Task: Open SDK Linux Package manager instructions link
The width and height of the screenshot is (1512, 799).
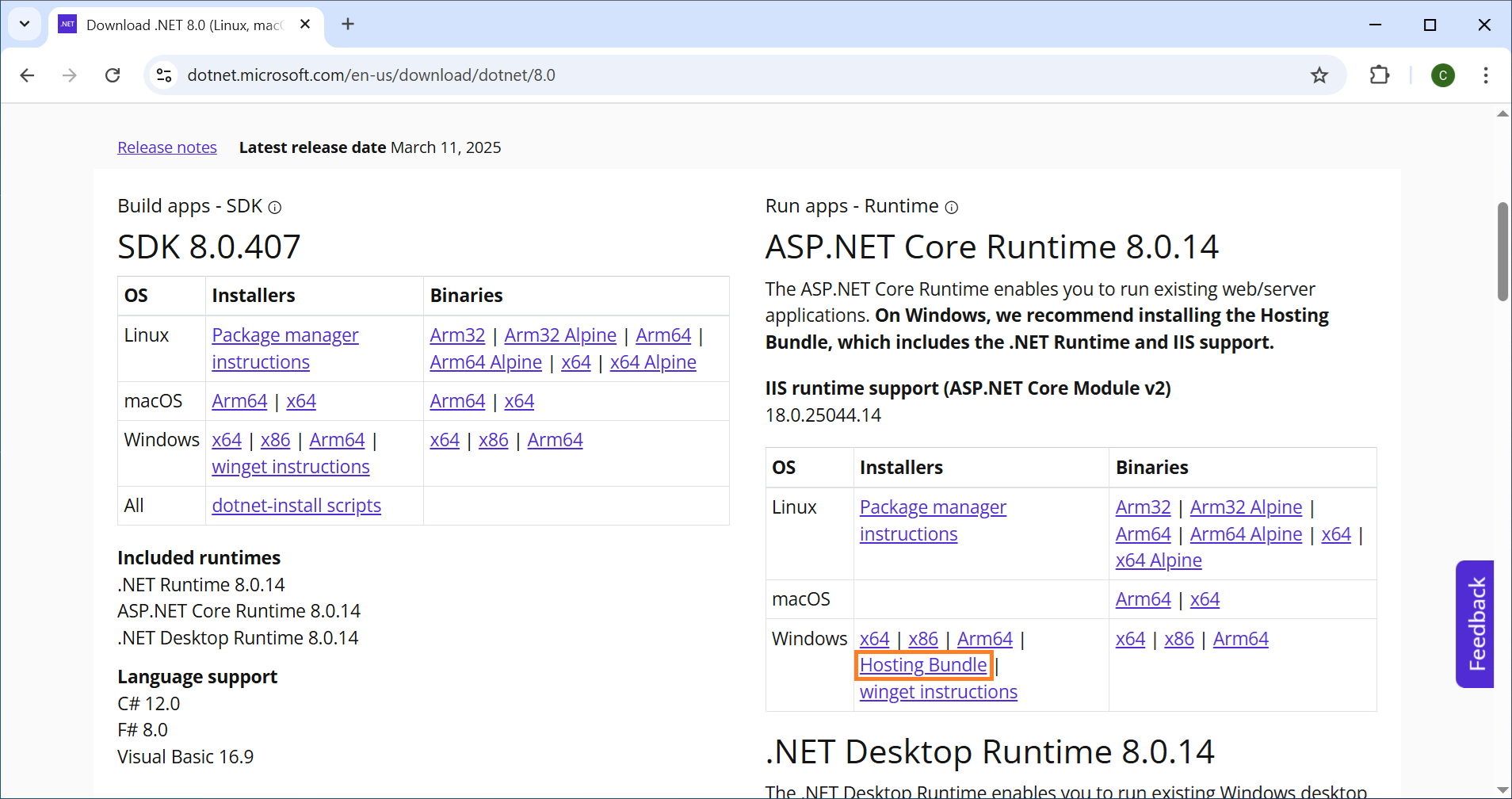Action: (285, 349)
